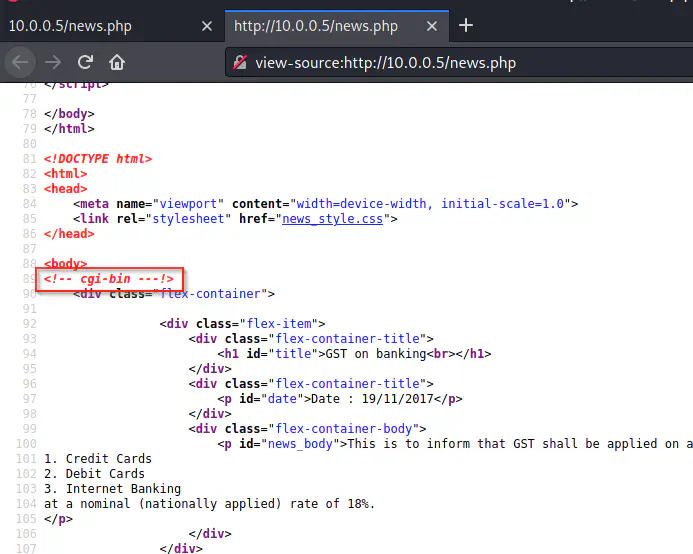Click the cgi-bin HTML comment
693x554 pixels.
coord(110,279)
